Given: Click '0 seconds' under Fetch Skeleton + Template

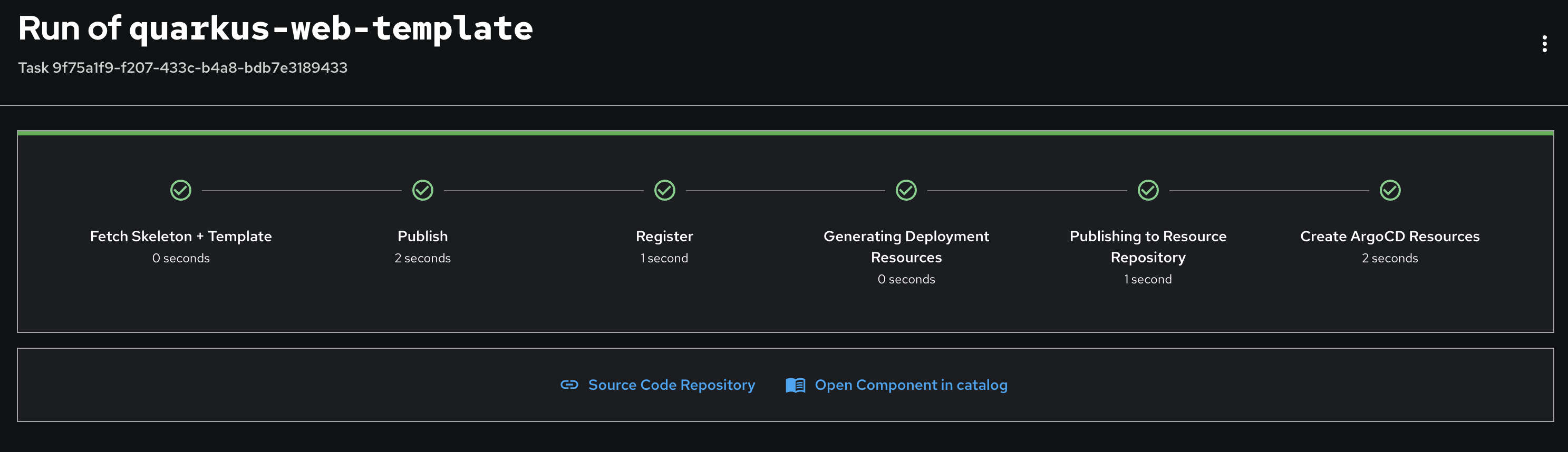Looking at the screenshot, I should 181,258.
